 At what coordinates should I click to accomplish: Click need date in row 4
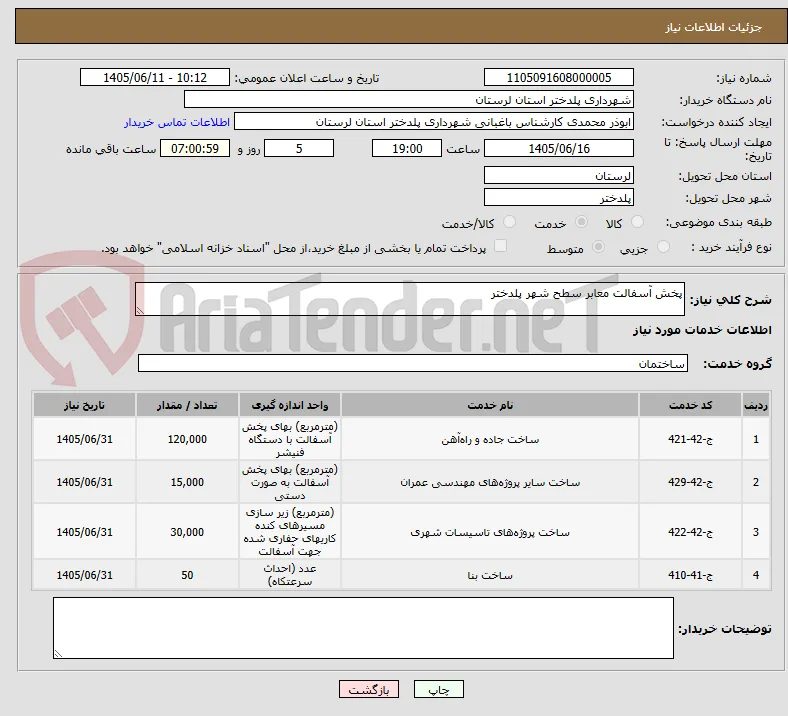[84, 575]
